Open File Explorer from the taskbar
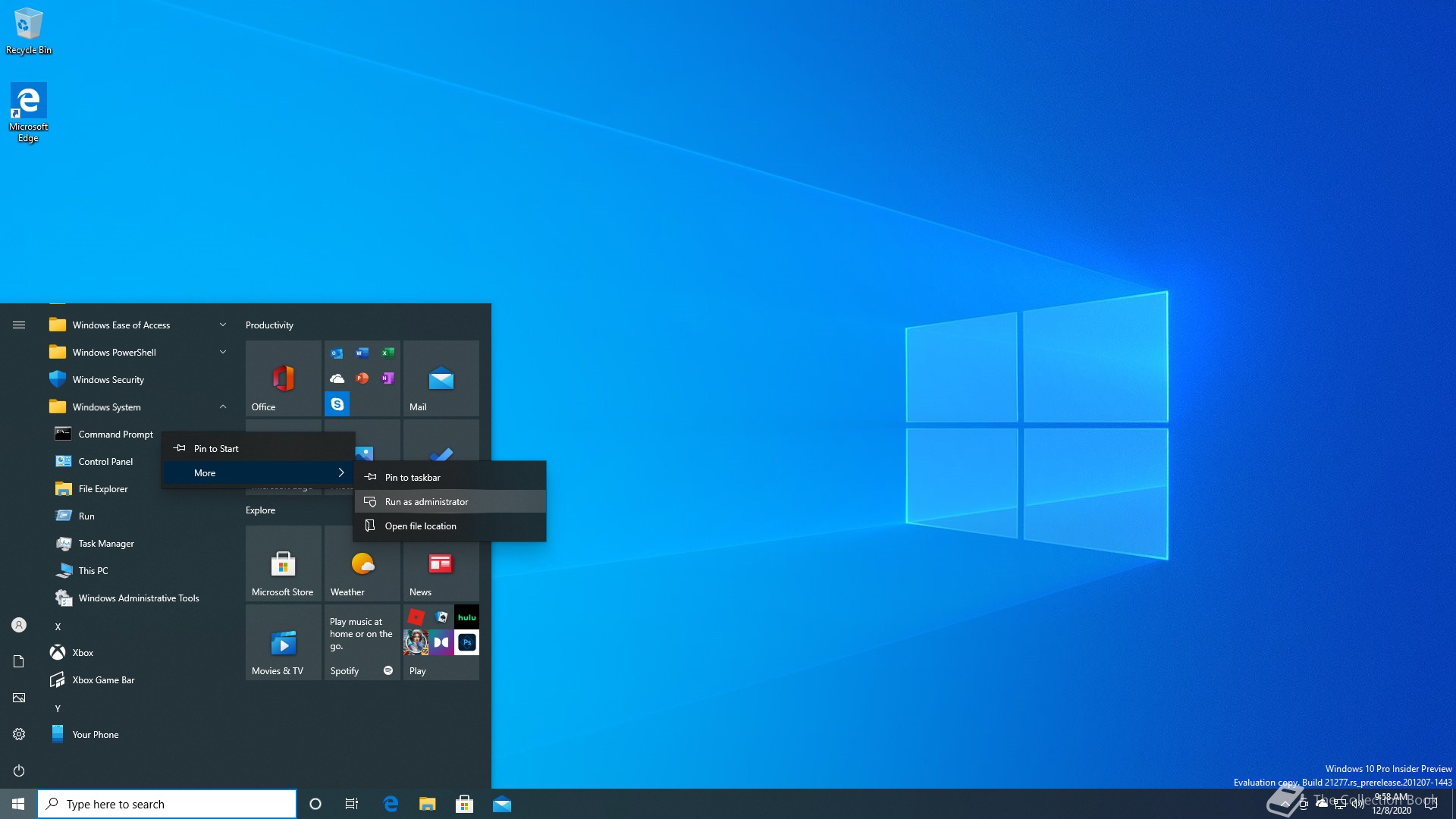The width and height of the screenshot is (1456, 819). click(x=428, y=804)
